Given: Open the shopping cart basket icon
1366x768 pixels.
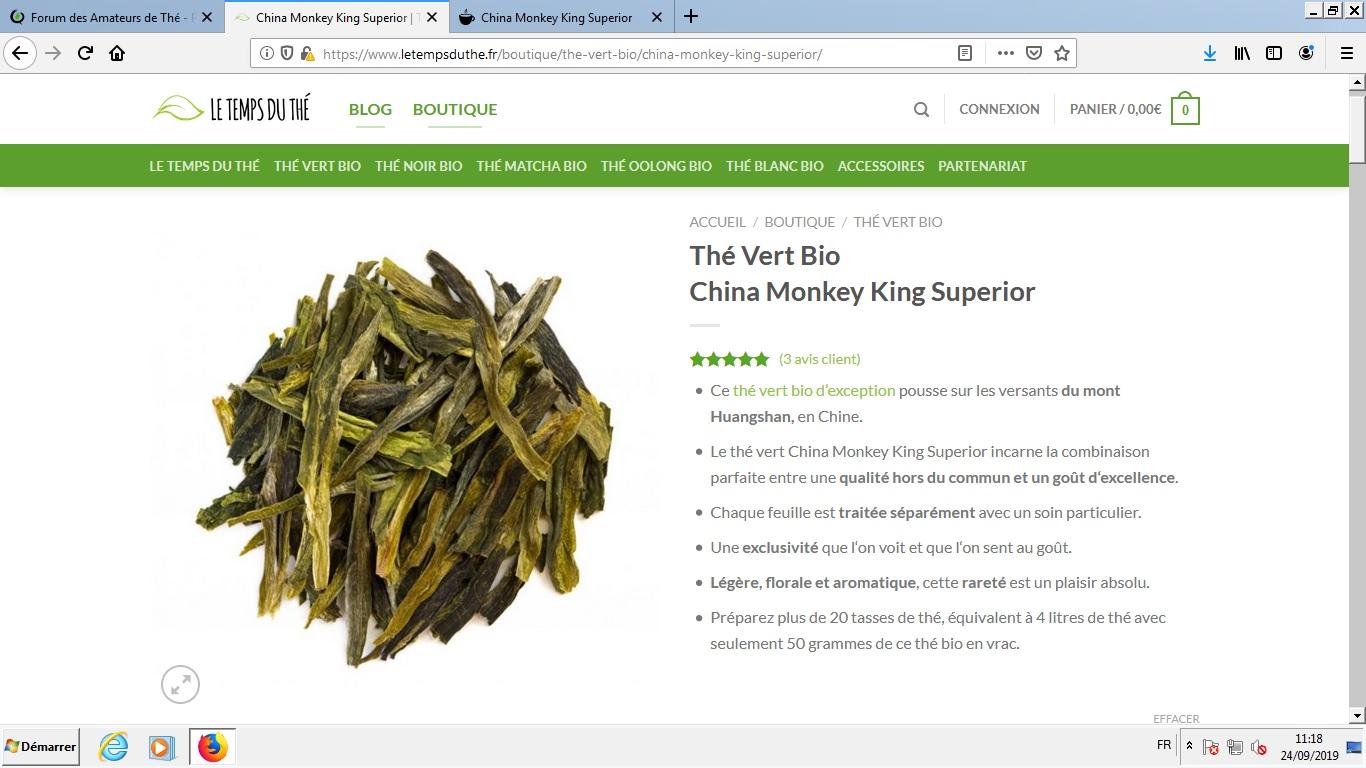Looking at the screenshot, I should (1186, 109).
